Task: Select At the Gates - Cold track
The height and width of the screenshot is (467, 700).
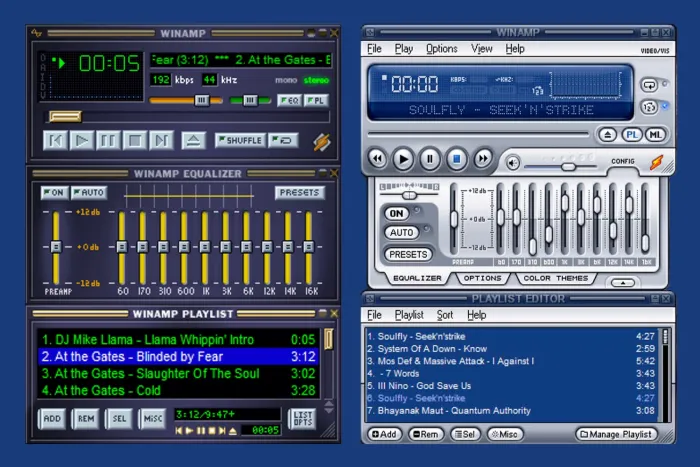Action: point(179,391)
